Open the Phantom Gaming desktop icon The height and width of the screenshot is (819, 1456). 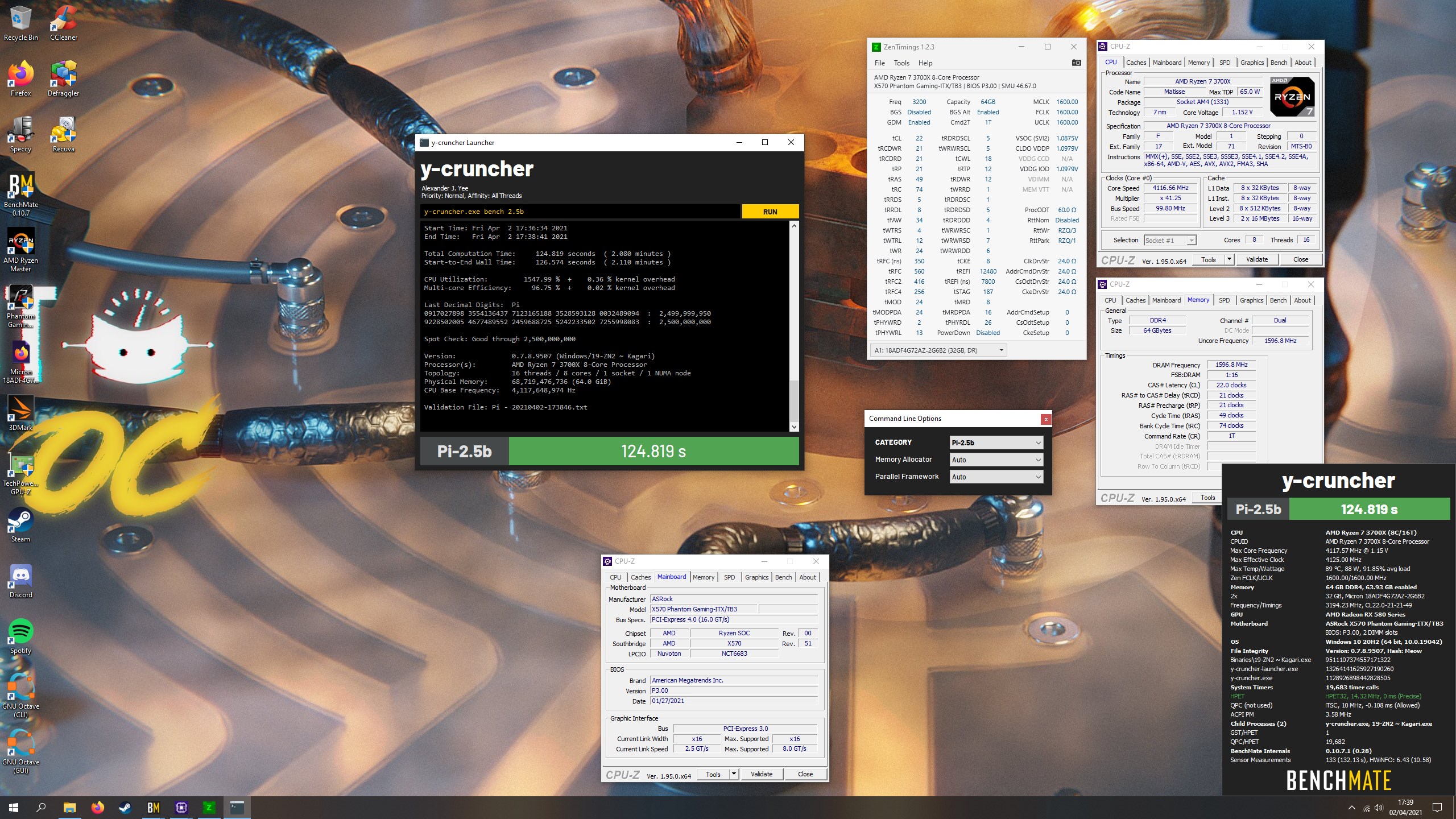(x=20, y=306)
